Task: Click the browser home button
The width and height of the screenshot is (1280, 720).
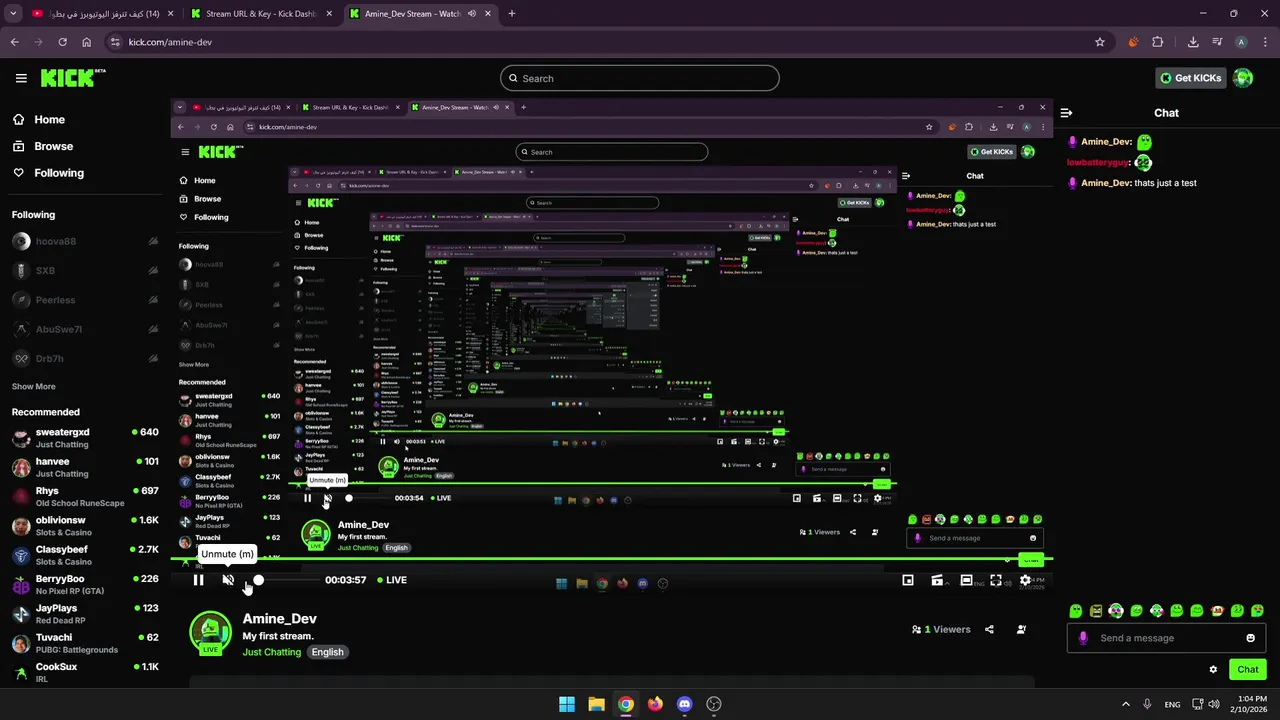Action: (87, 42)
